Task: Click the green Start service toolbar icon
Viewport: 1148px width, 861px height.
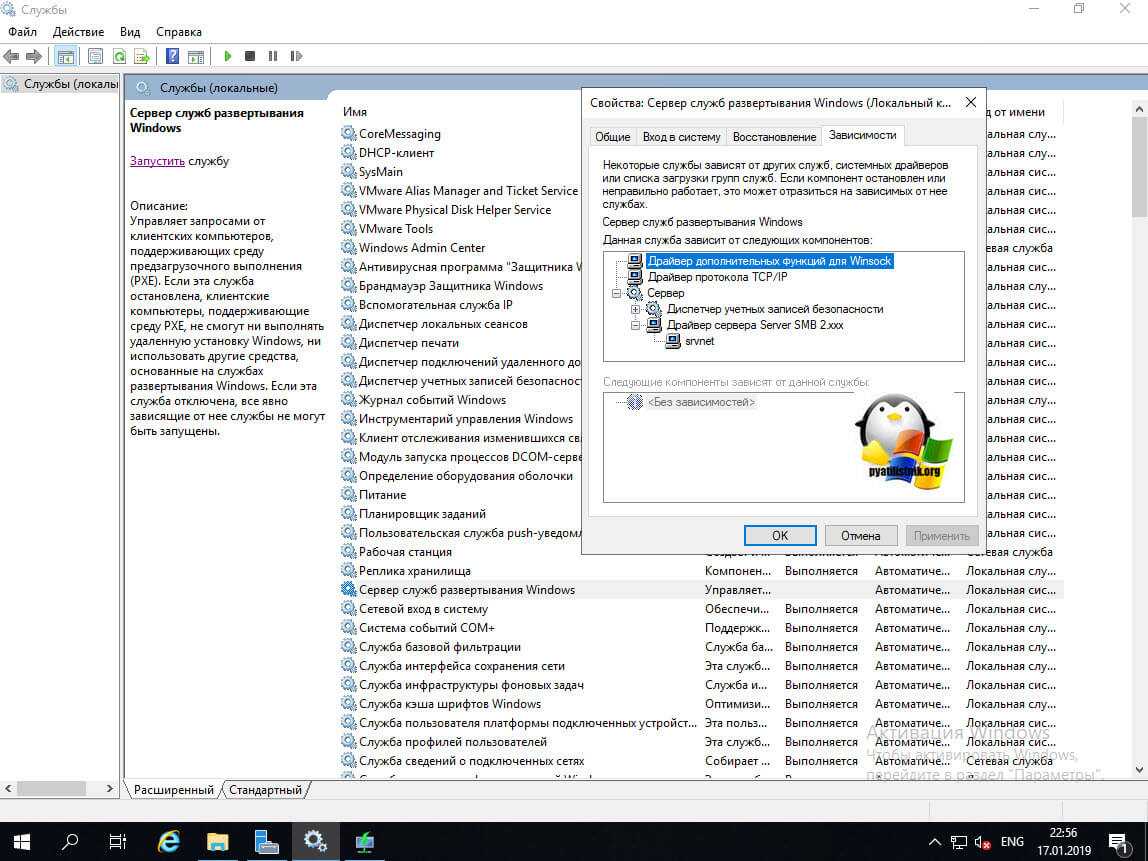Action: 228,57
